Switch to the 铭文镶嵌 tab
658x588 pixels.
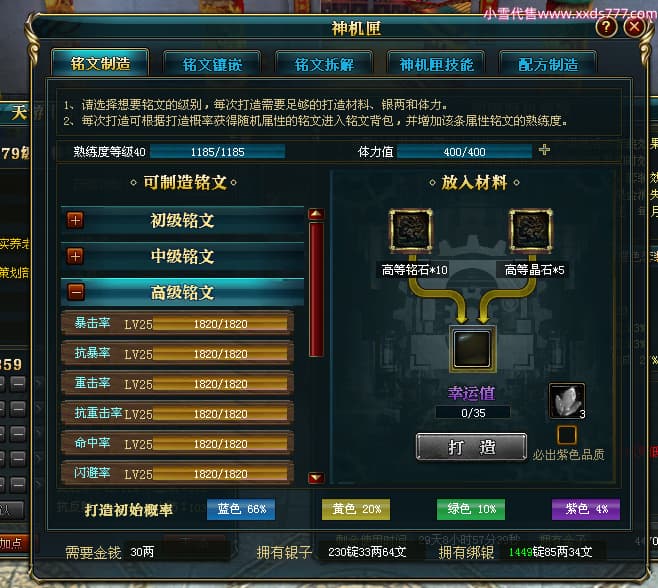[212, 64]
